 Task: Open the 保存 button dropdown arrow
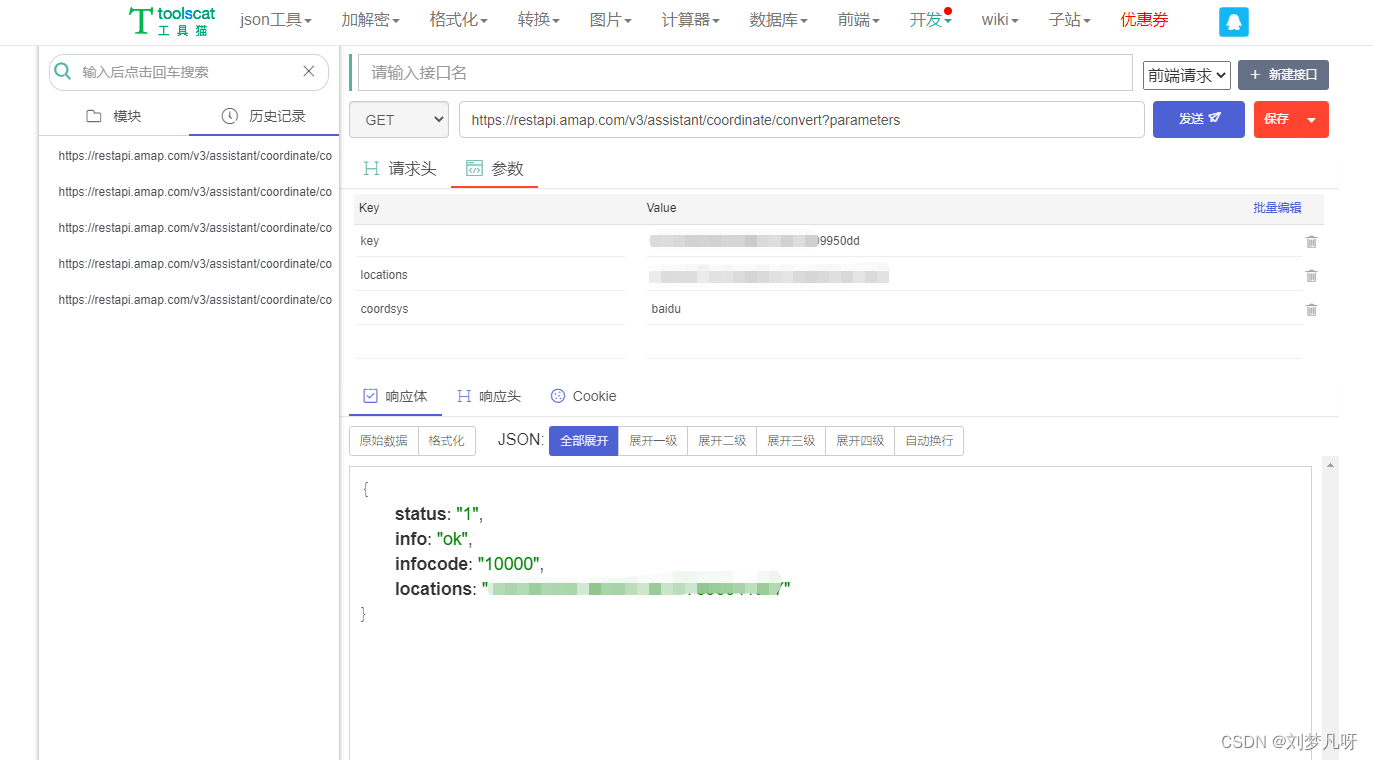pos(1311,119)
